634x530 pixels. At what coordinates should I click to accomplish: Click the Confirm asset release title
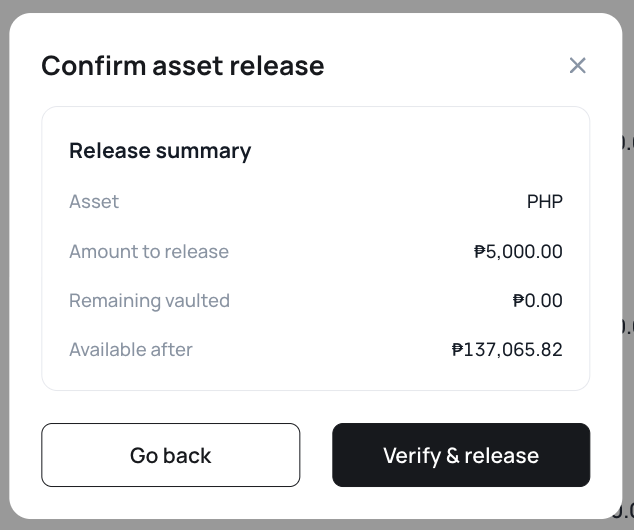pyautogui.click(x=183, y=65)
